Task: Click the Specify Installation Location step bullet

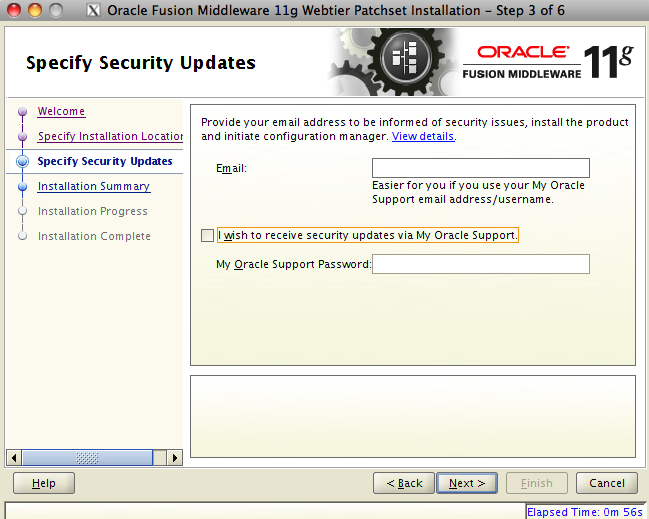Action: pyautogui.click(x=22, y=137)
